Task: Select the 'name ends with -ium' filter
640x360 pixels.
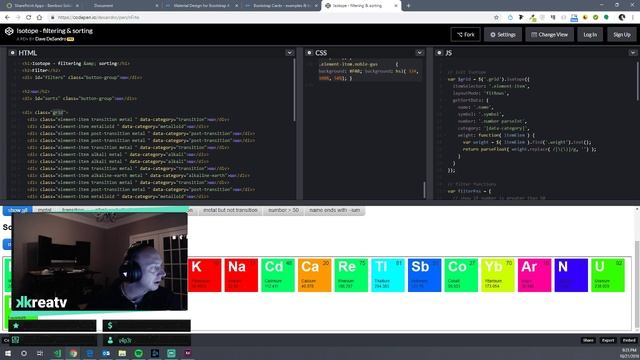Action: point(335,210)
